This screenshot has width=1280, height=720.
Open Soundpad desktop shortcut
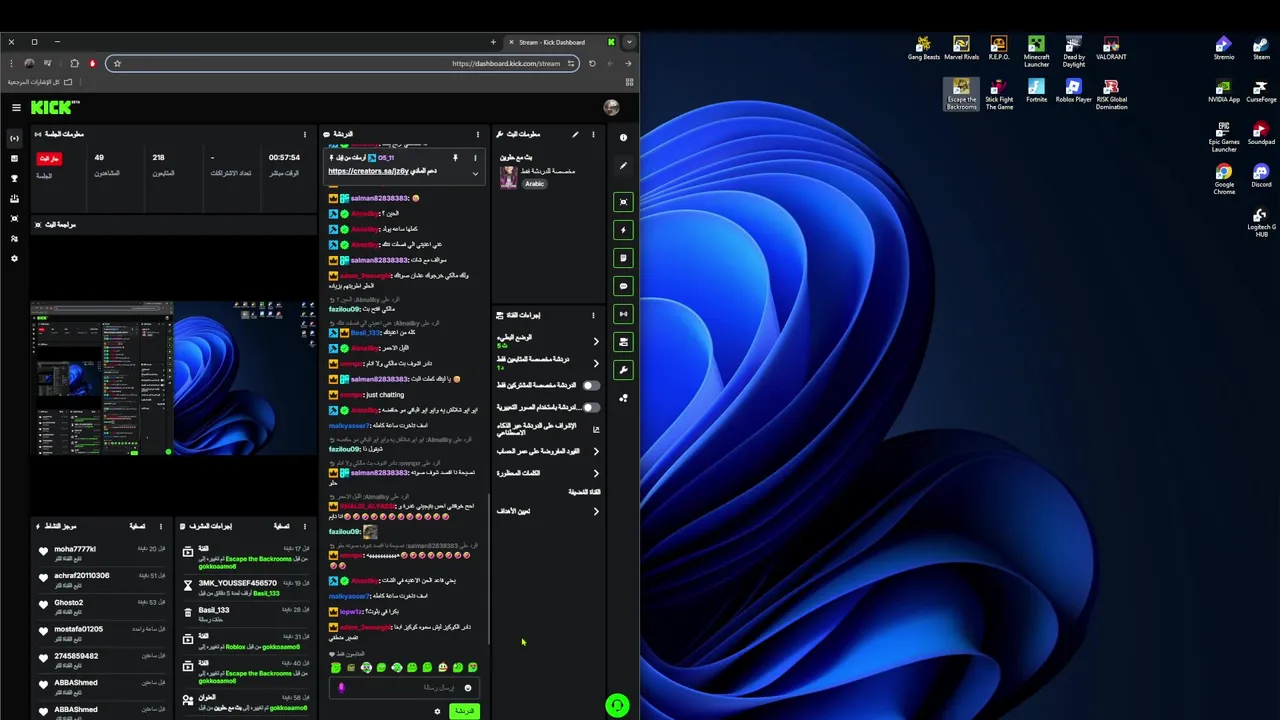click(1261, 134)
